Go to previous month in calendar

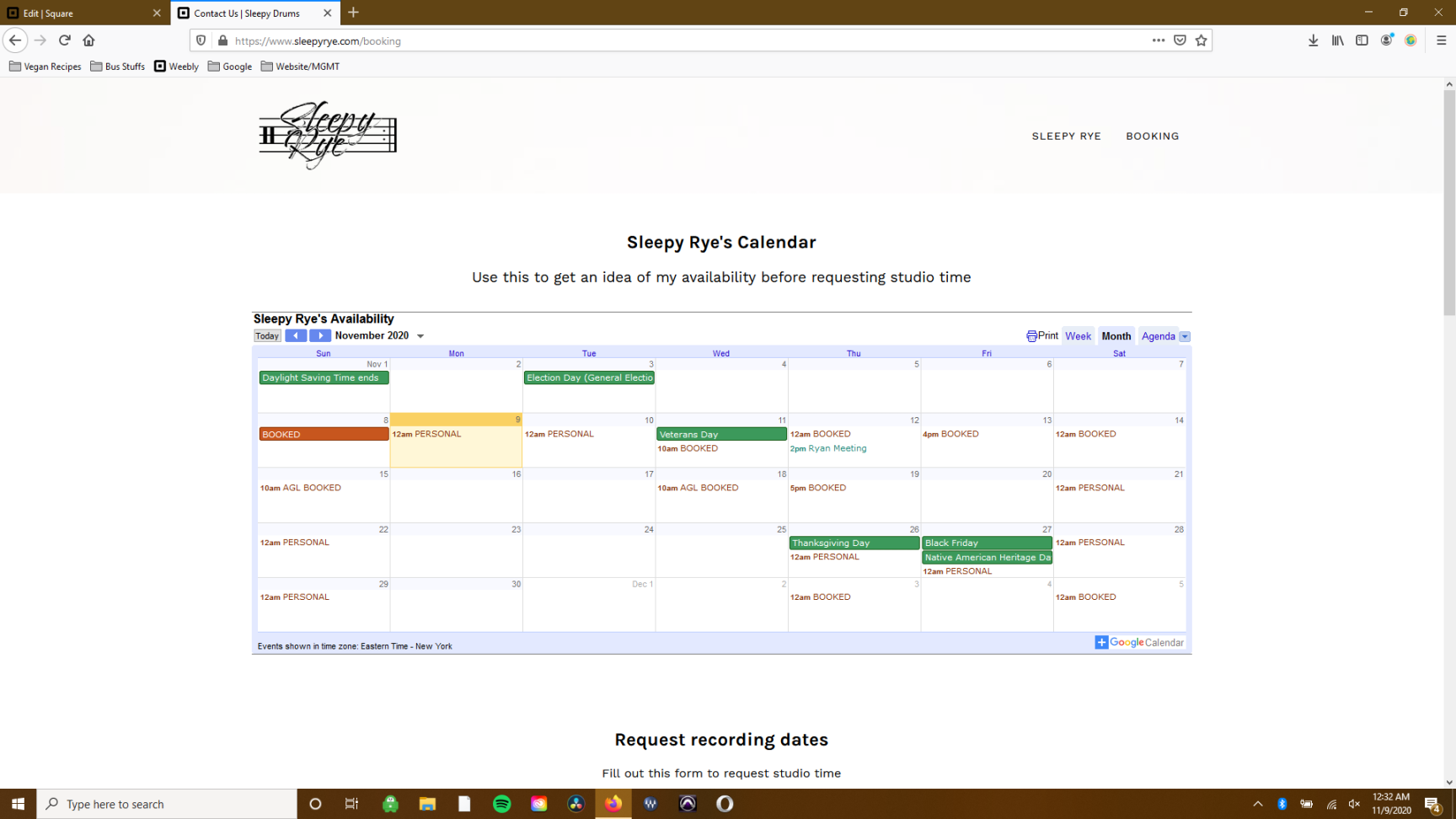(x=296, y=335)
